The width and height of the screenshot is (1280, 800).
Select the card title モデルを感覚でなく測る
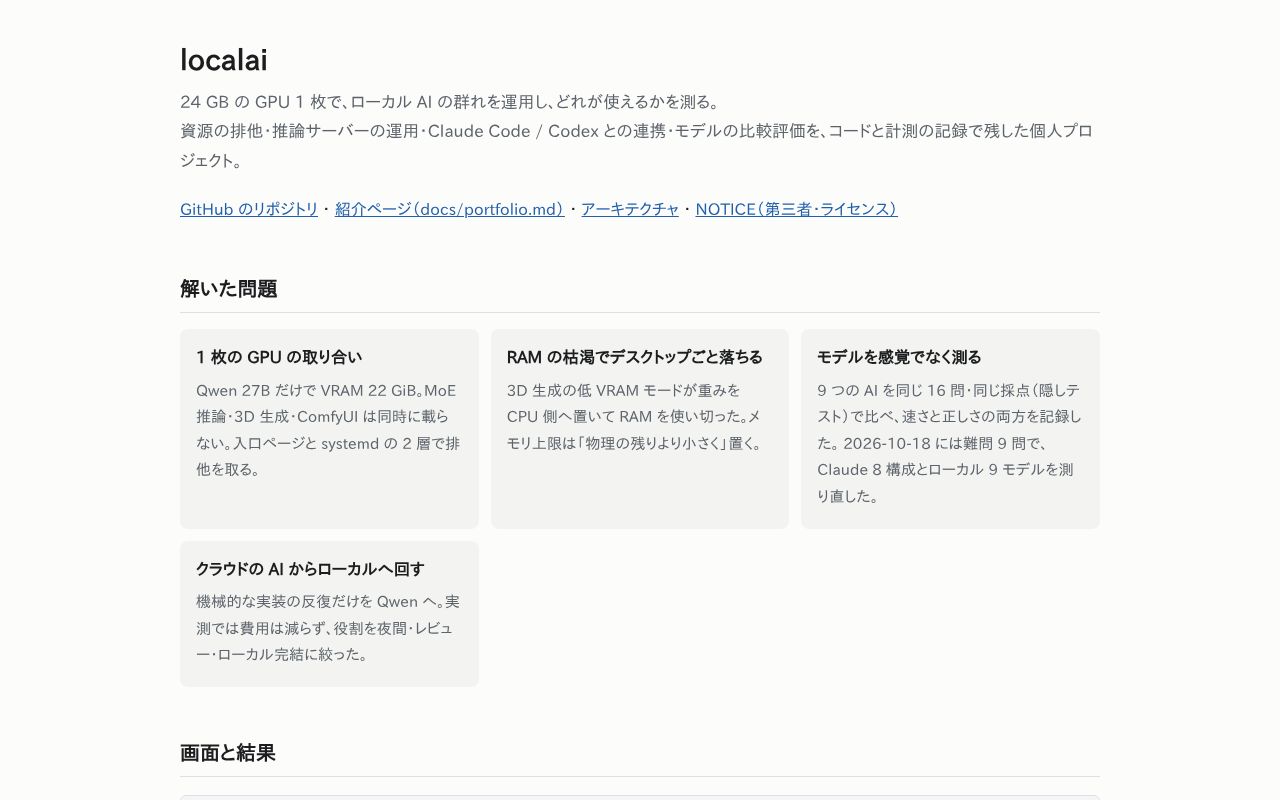click(899, 357)
